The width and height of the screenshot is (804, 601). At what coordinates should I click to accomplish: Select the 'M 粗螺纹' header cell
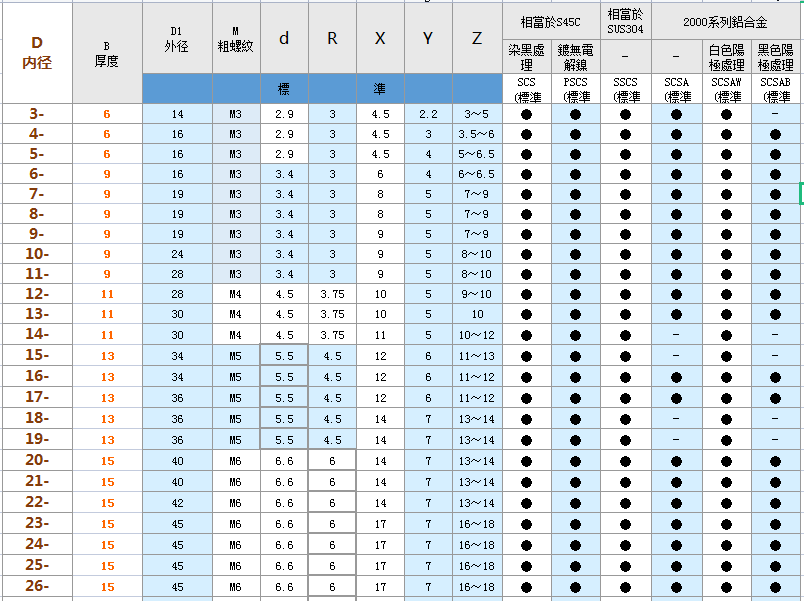click(x=236, y=38)
